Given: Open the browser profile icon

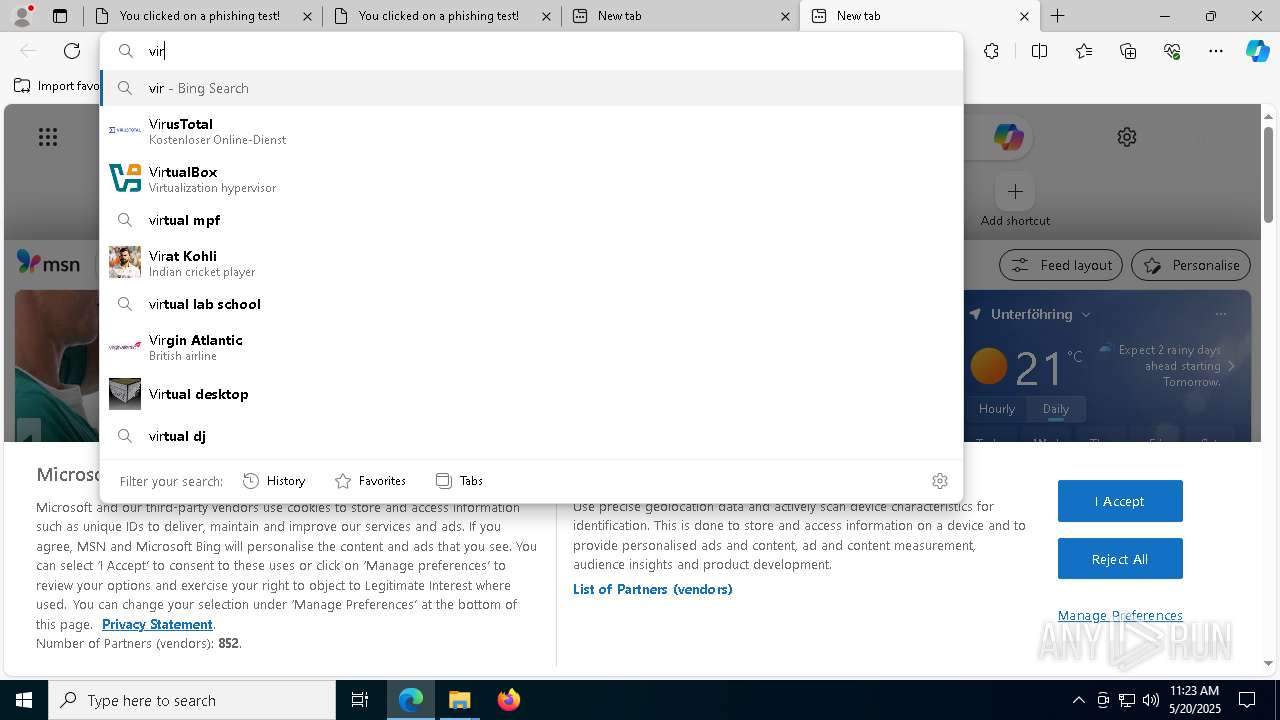Looking at the screenshot, I should click(22, 16).
